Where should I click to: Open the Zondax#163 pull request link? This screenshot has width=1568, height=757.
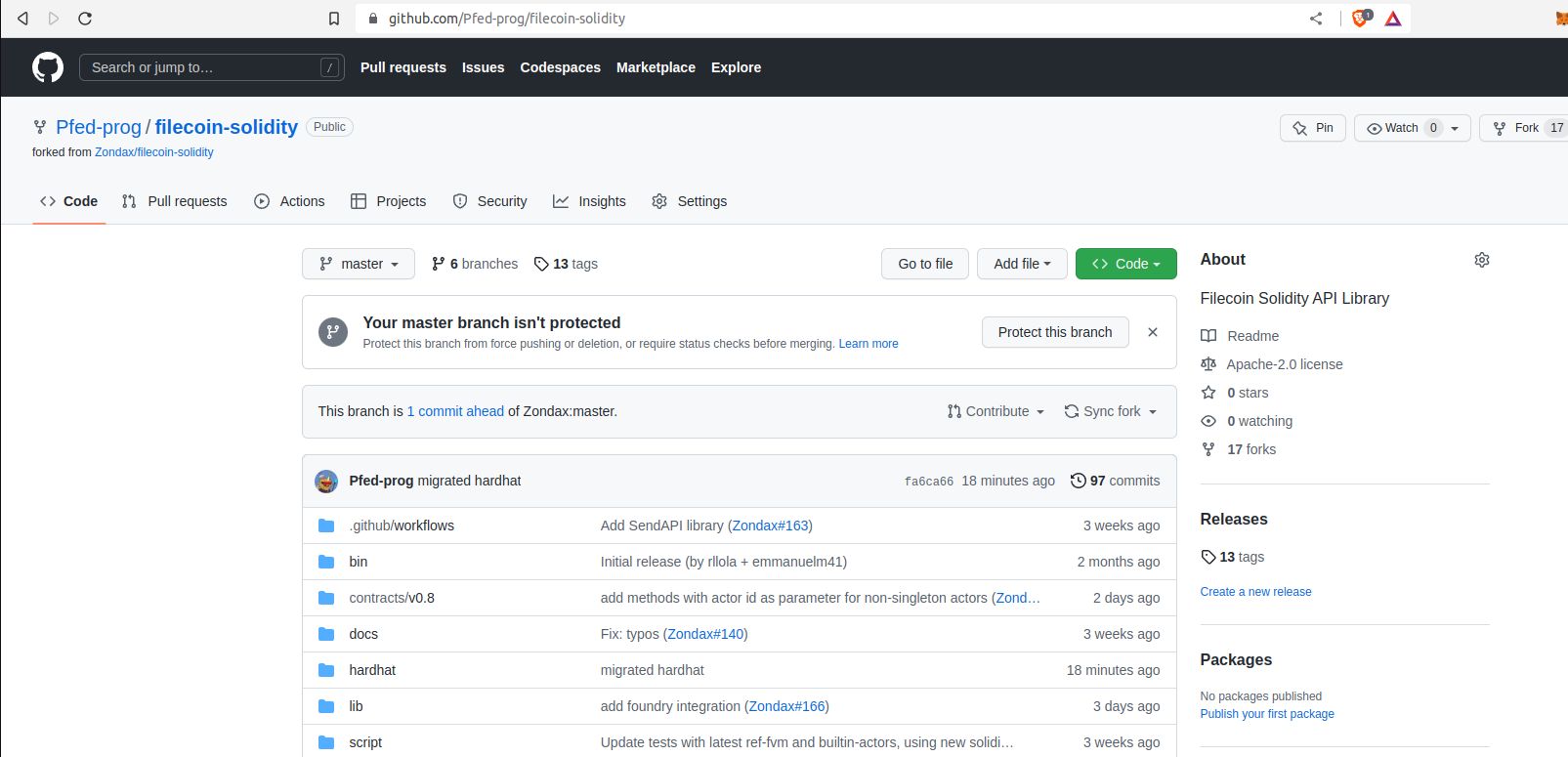[771, 526]
